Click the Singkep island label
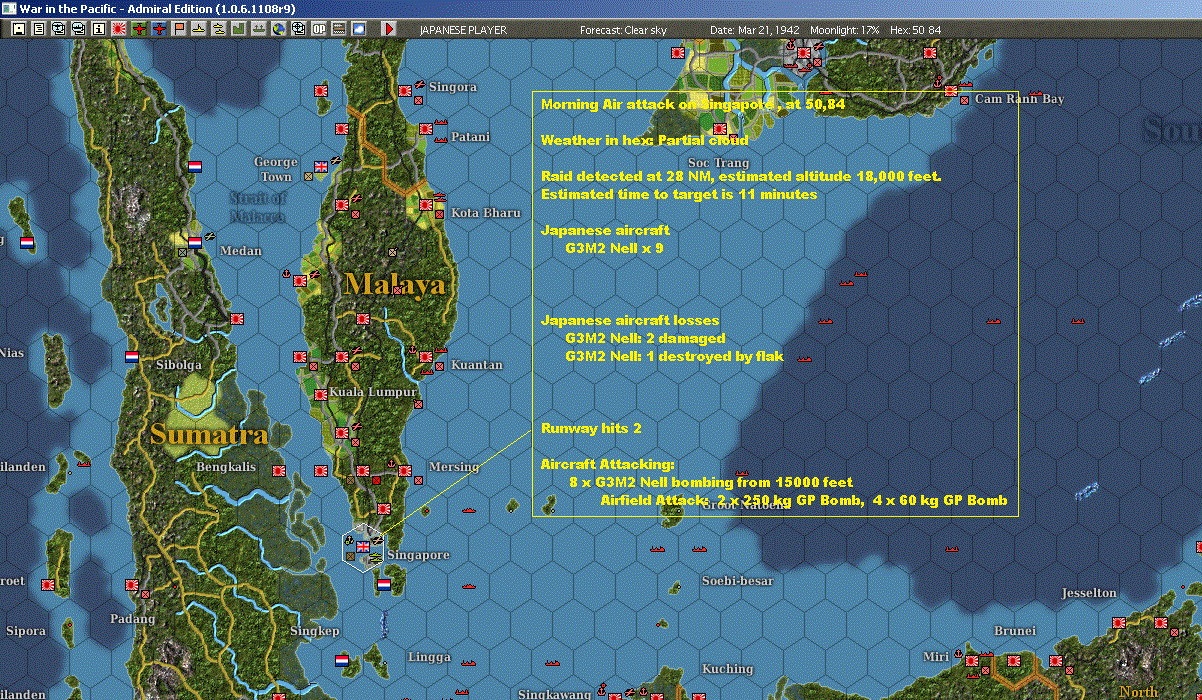1202x700 pixels. 314,631
